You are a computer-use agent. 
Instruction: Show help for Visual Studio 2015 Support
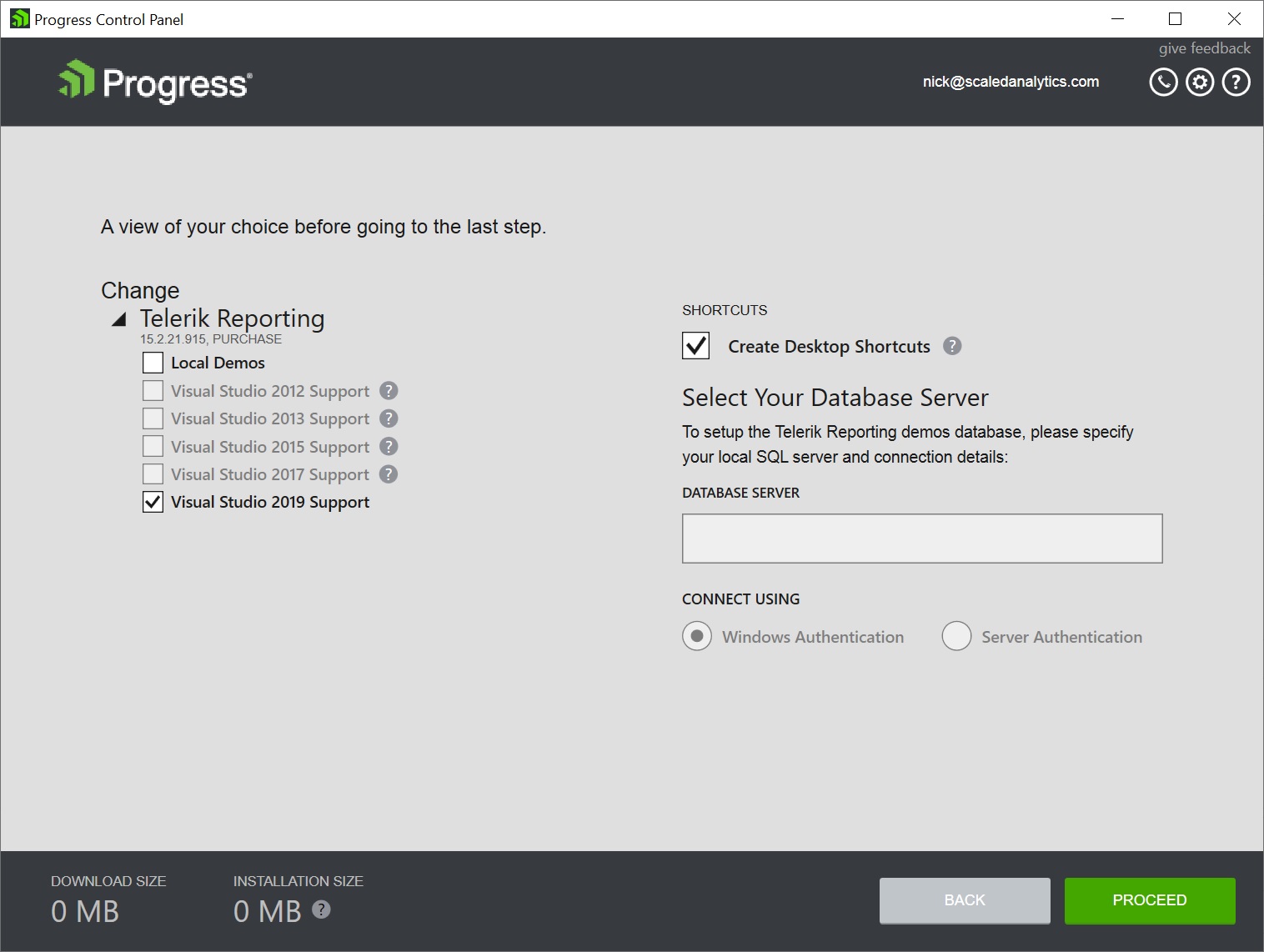[389, 446]
